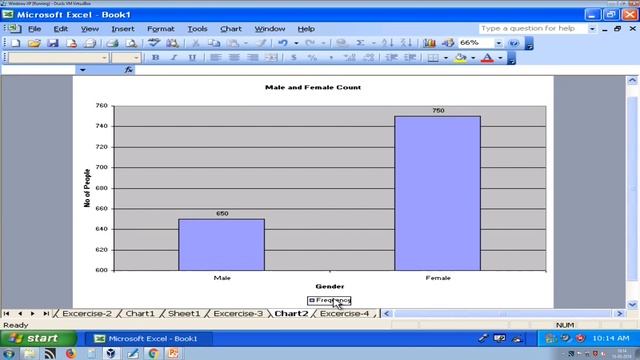This screenshot has height=360, width=640.
Task: Open the File menu
Action: pos(34,29)
